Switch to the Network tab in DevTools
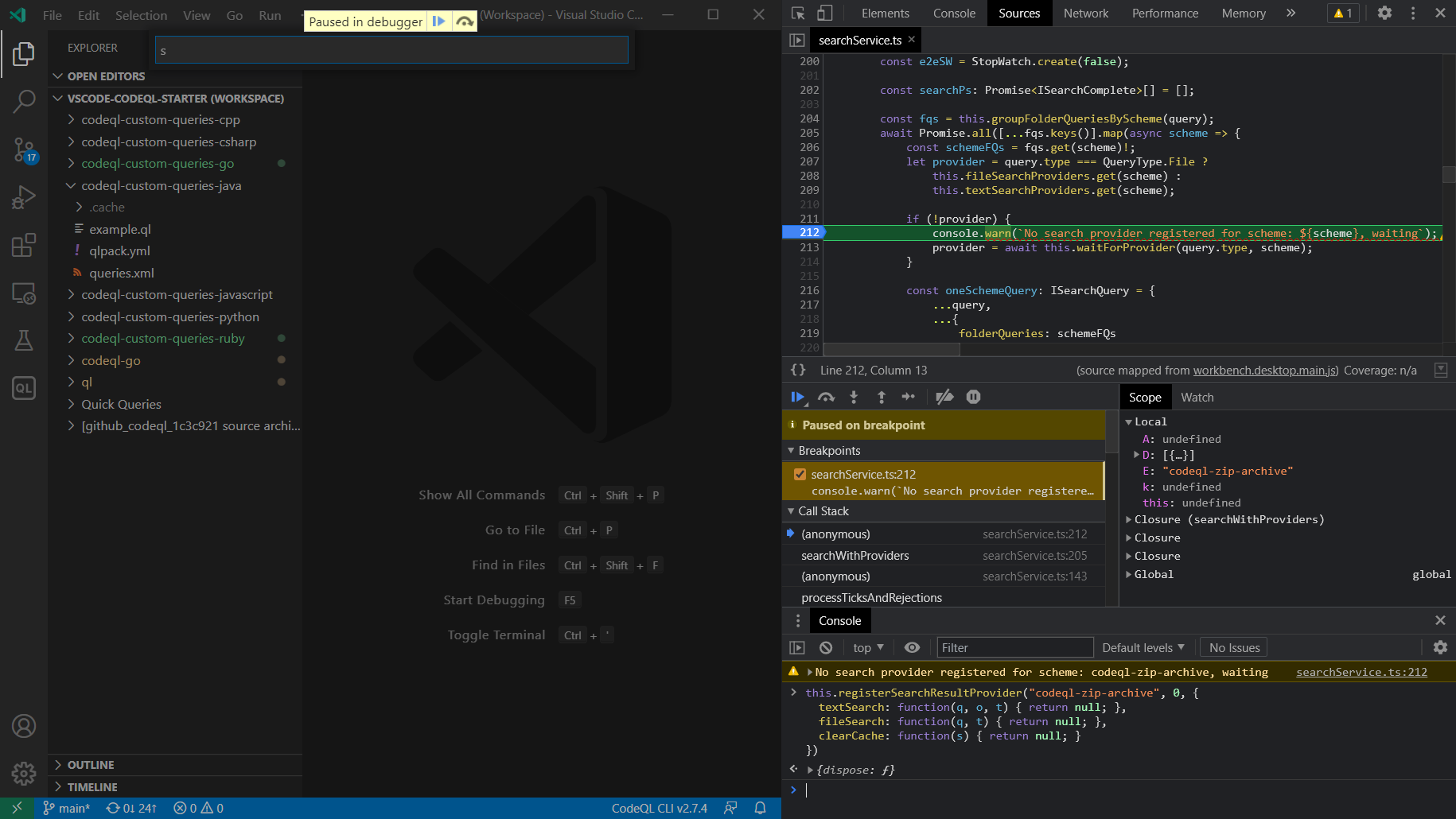The width and height of the screenshot is (1456, 819). pos(1085,13)
